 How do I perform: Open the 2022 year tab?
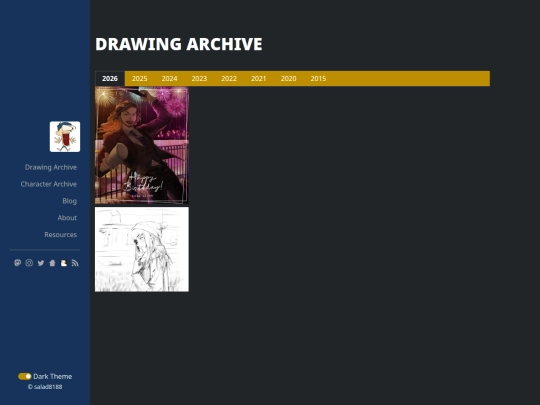point(229,79)
